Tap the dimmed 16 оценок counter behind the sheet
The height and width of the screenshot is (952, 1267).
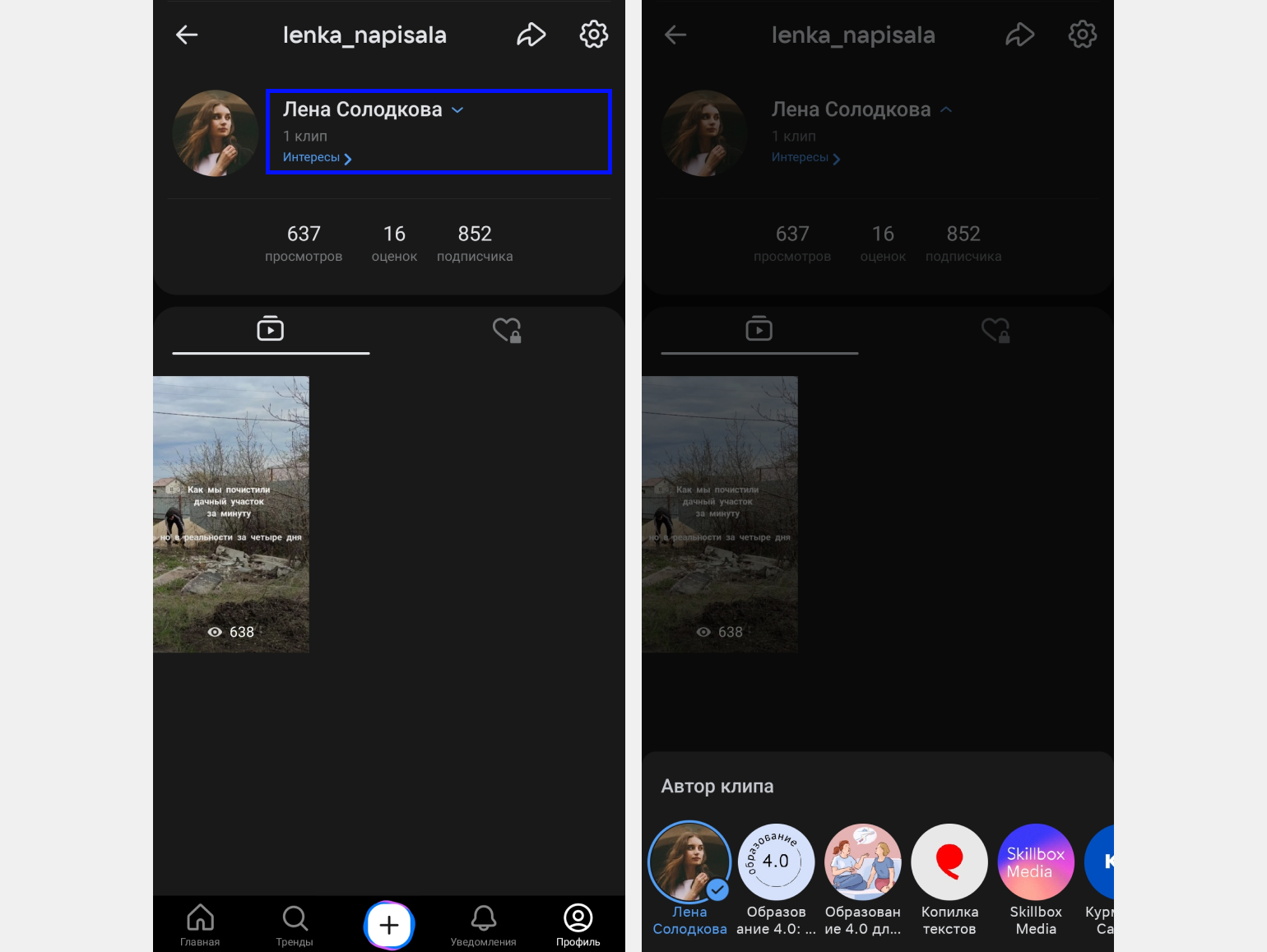pos(883,244)
